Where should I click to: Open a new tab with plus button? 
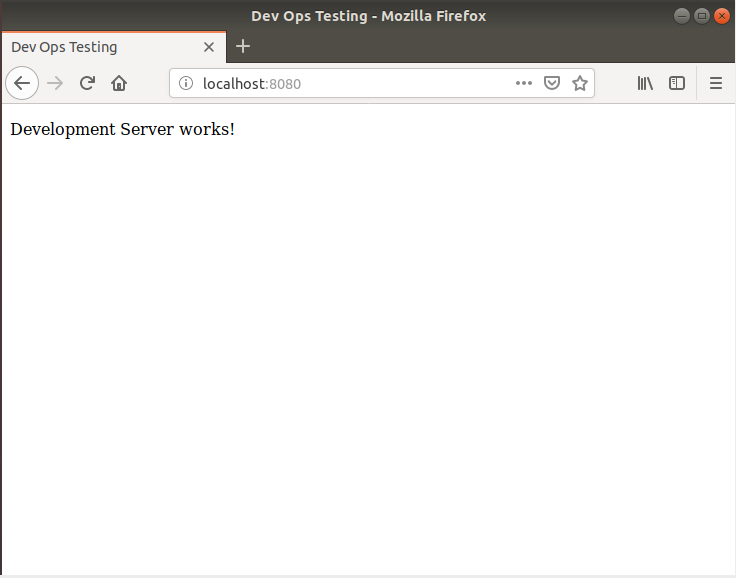point(243,47)
